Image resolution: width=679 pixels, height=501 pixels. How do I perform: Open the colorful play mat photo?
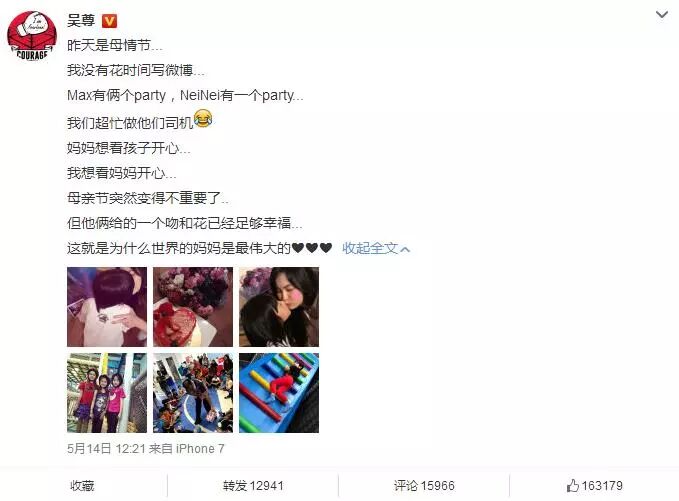click(x=279, y=393)
